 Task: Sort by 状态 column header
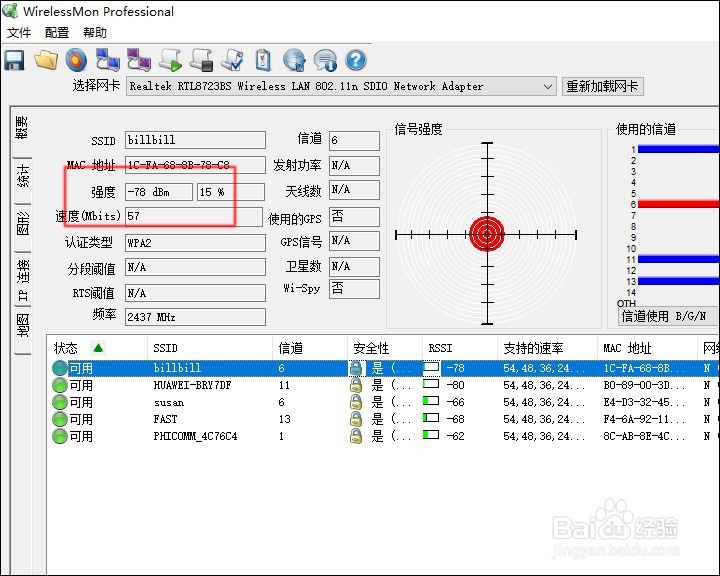tap(97, 348)
